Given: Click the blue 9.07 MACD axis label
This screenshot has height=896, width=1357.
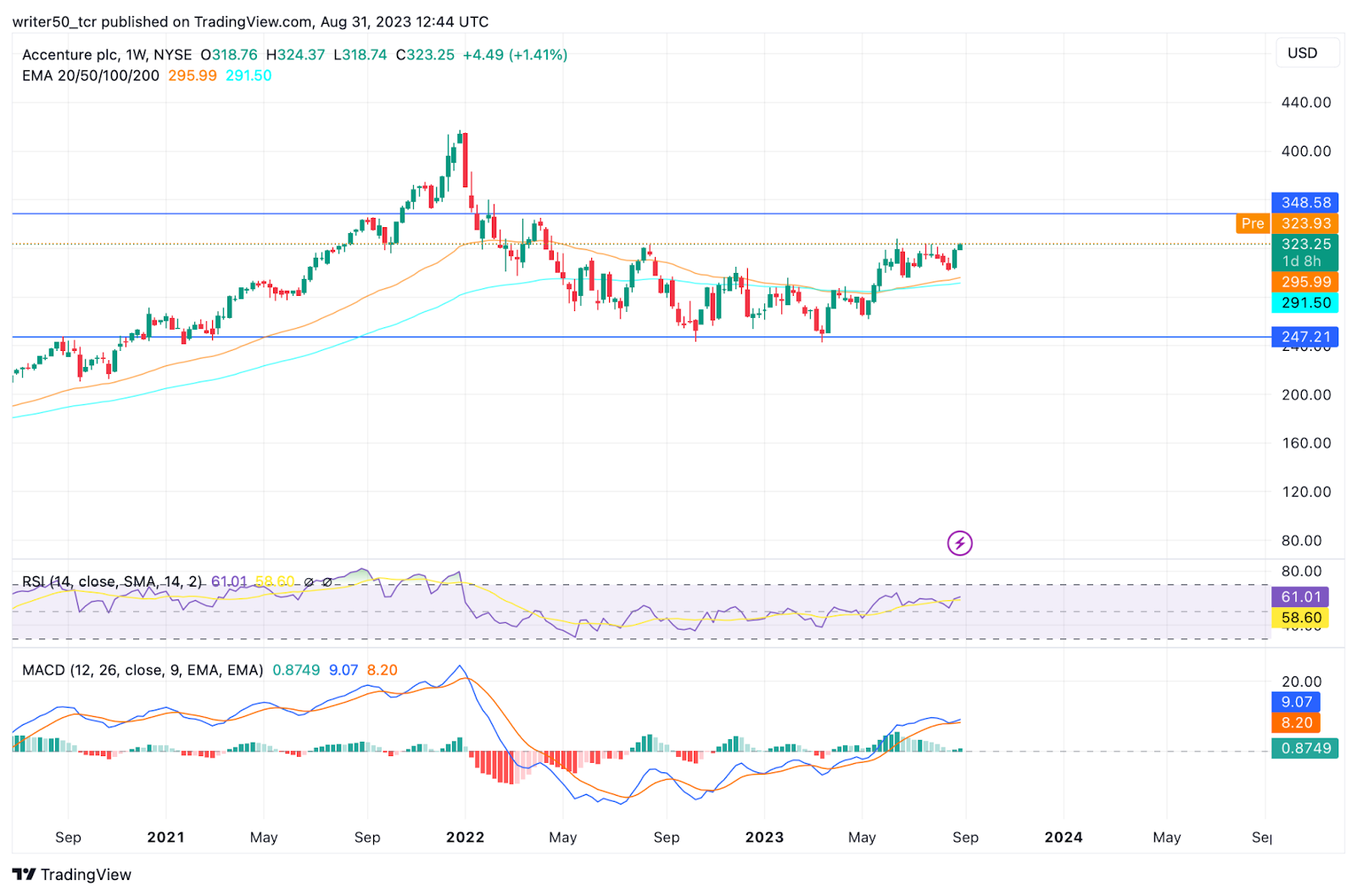Looking at the screenshot, I should point(1296,702).
